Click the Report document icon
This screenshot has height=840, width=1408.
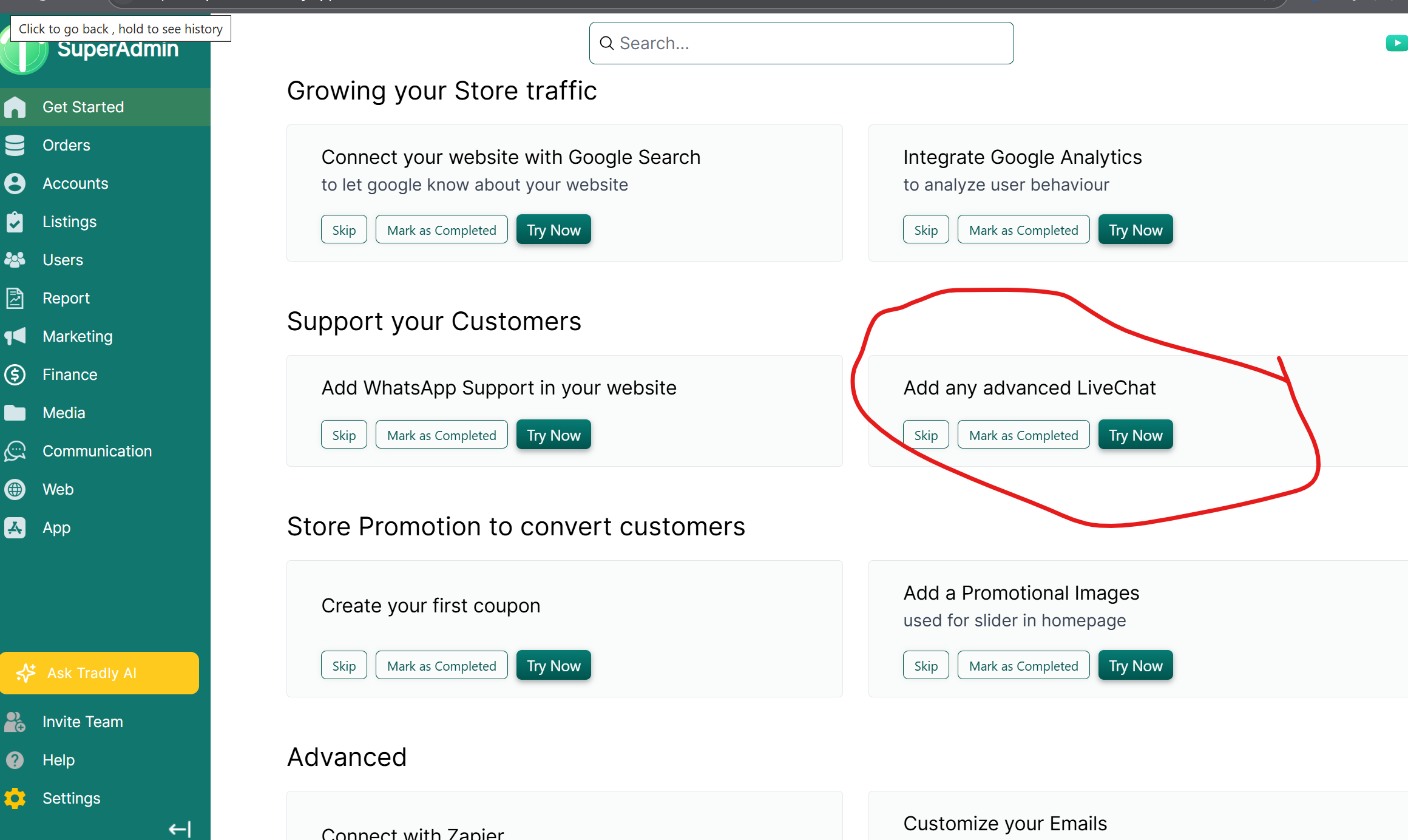click(15, 298)
